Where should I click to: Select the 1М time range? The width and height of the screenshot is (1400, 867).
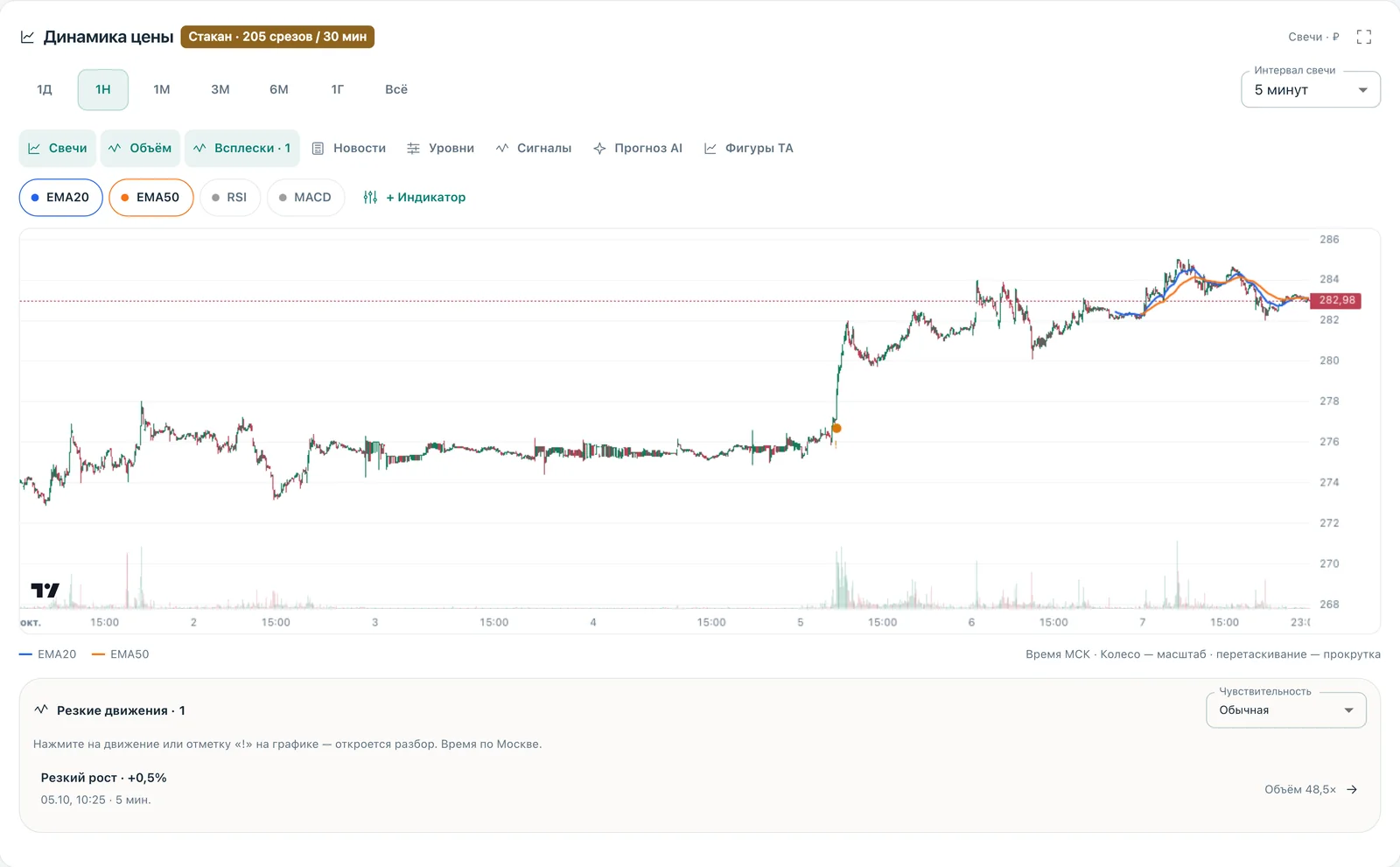click(162, 90)
